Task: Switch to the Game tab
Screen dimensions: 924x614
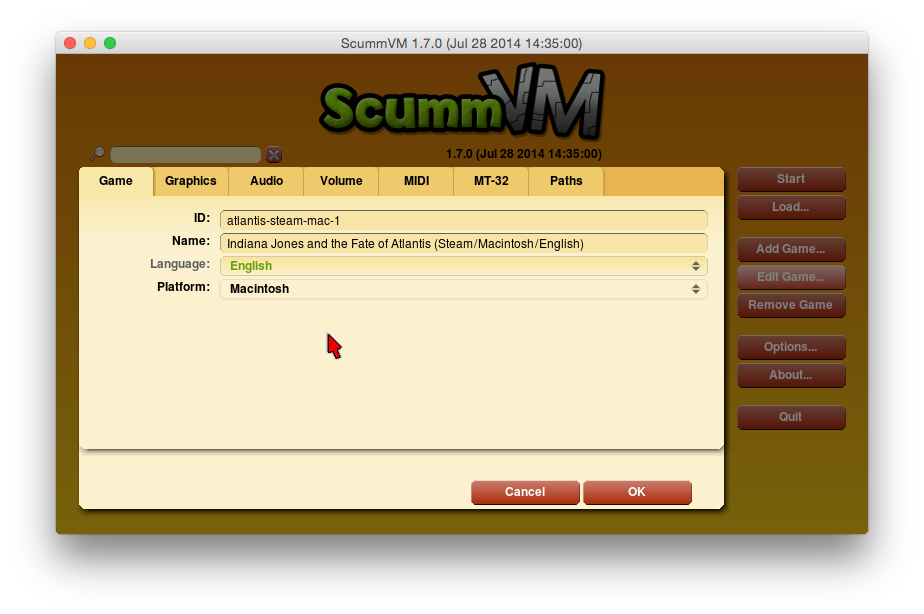Action: pos(116,181)
